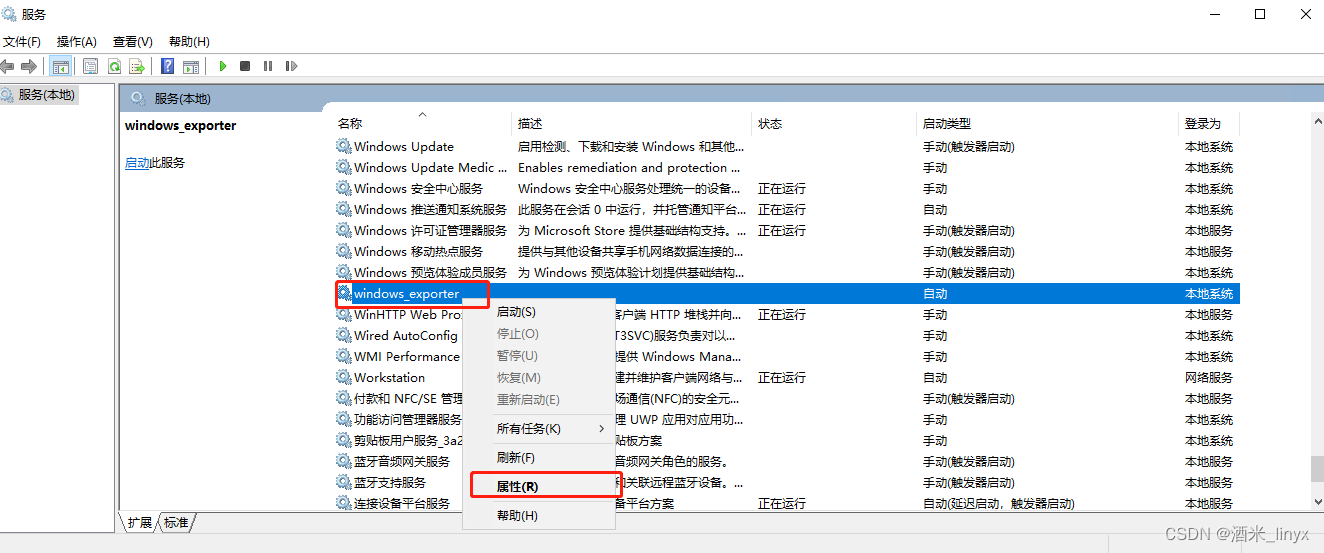
Task: Click the gear icon beside 蓝牙支持服务
Action: point(344,482)
